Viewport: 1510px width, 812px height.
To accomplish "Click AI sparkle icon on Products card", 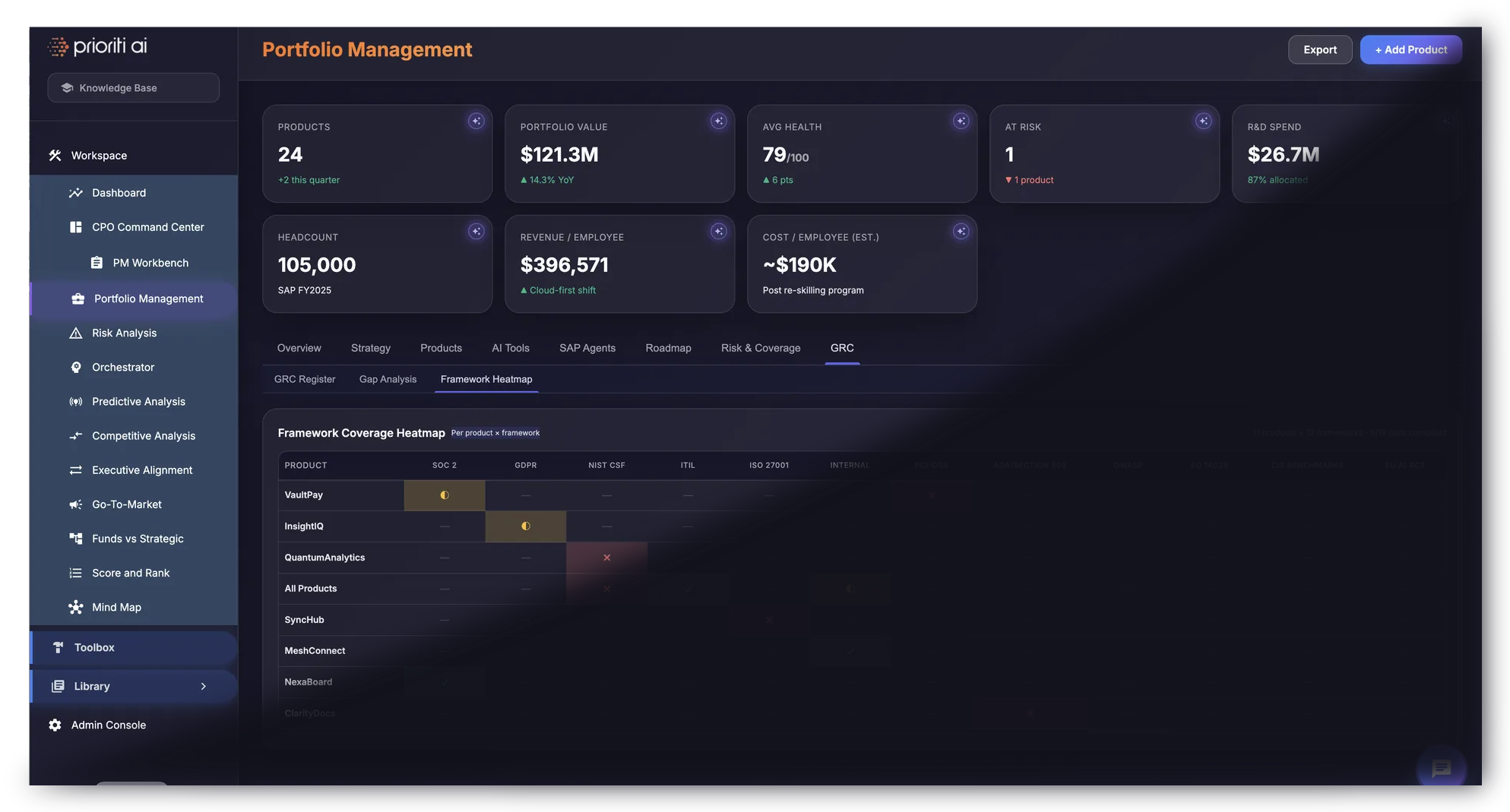I will pyautogui.click(x=476, y=121).
